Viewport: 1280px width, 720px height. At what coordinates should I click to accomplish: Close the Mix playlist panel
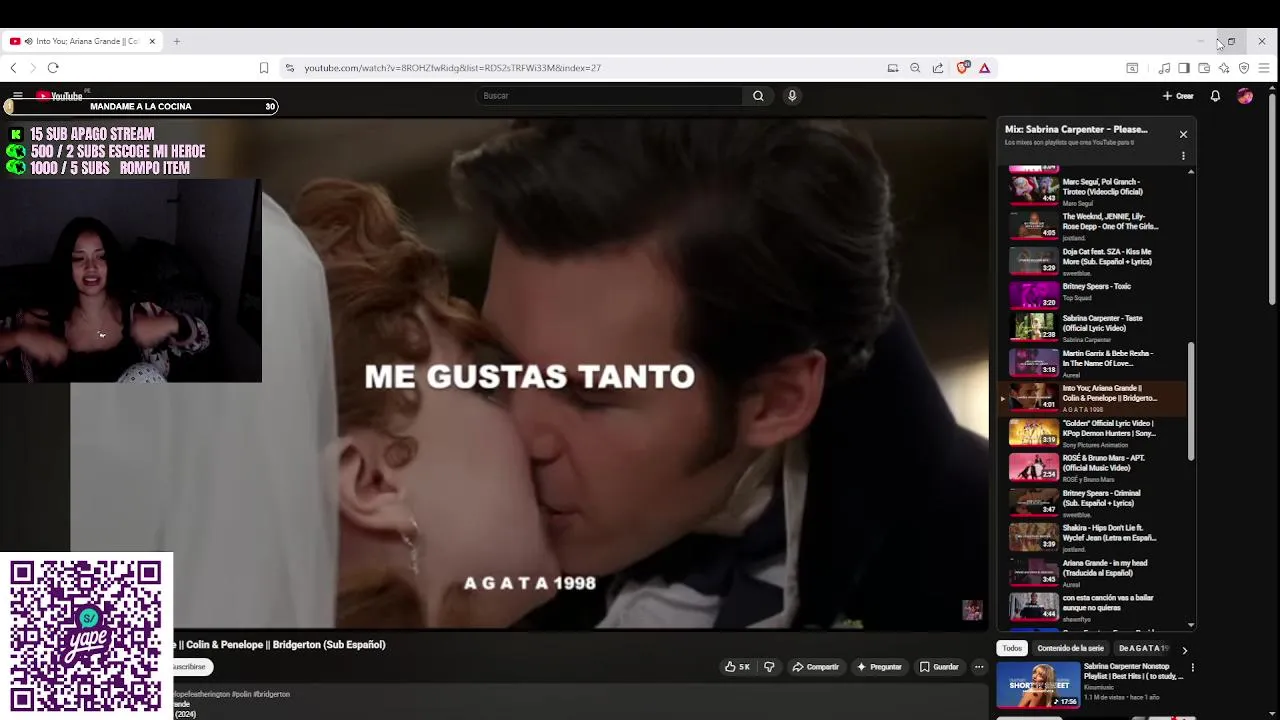point(1183,134)
